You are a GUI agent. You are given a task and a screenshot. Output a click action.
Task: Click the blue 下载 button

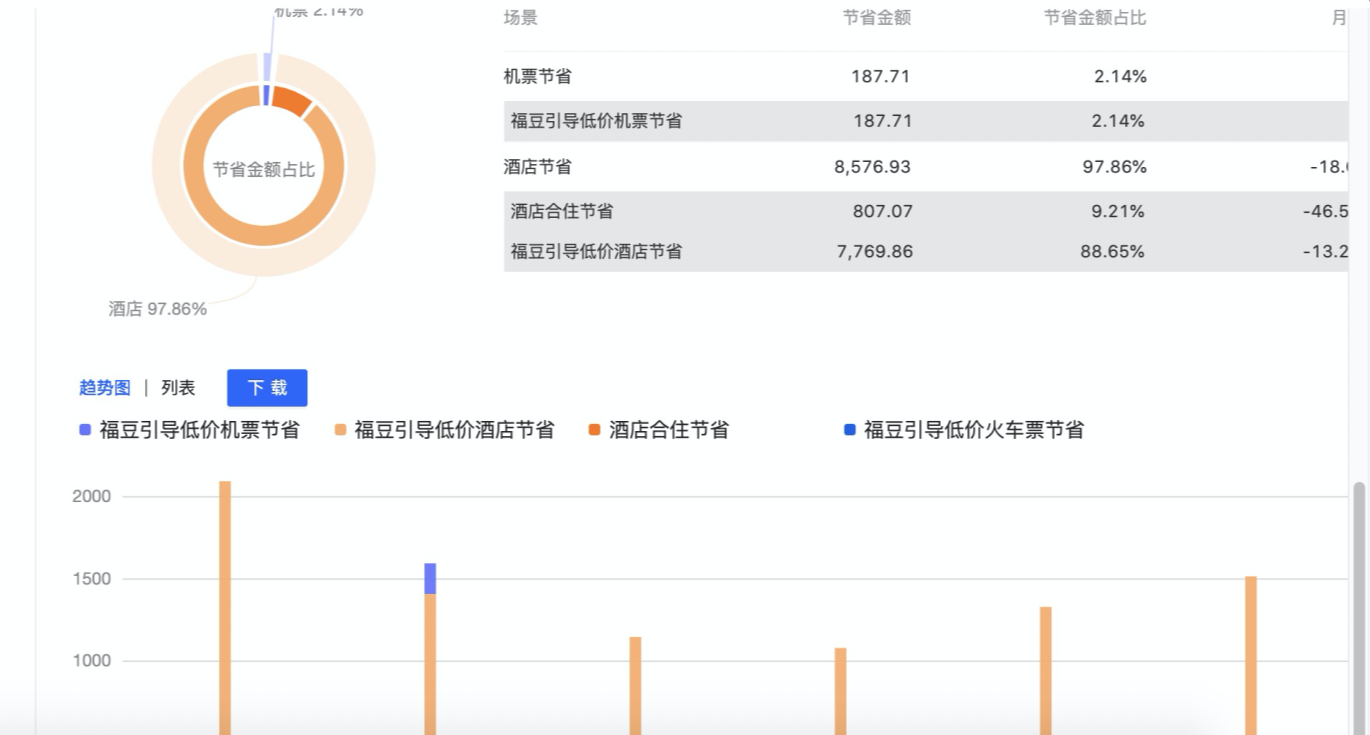coord(267,388)
